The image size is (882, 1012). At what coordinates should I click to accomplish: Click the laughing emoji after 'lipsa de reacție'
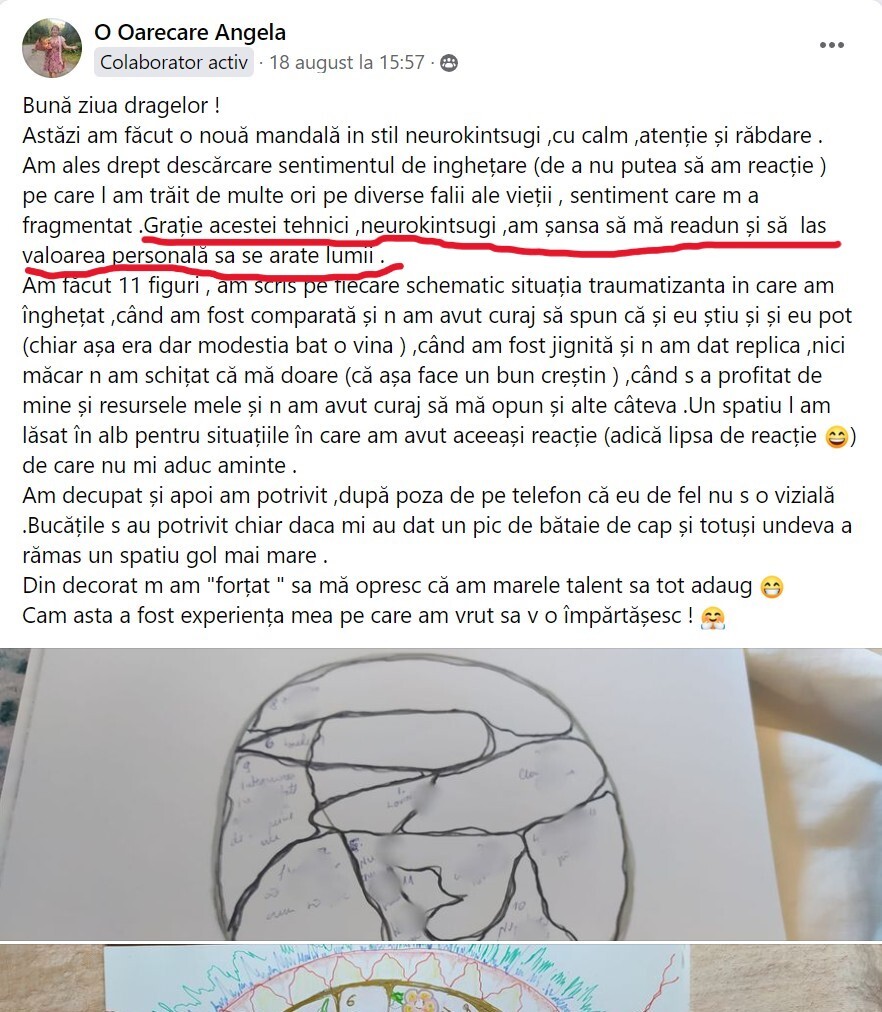837,437
